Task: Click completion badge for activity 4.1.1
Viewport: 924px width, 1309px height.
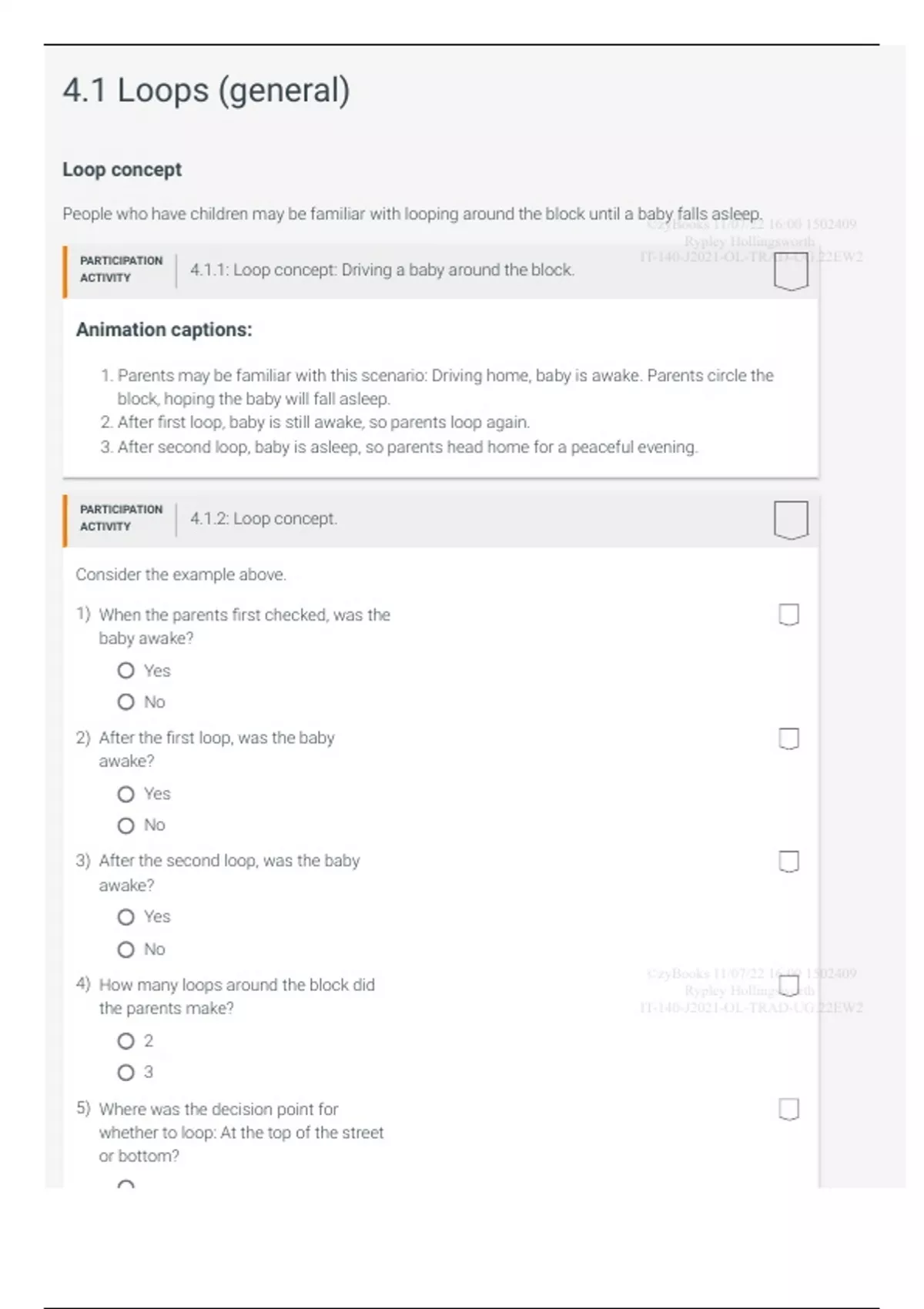Action: pyautogui.click(x=790, y=273)
